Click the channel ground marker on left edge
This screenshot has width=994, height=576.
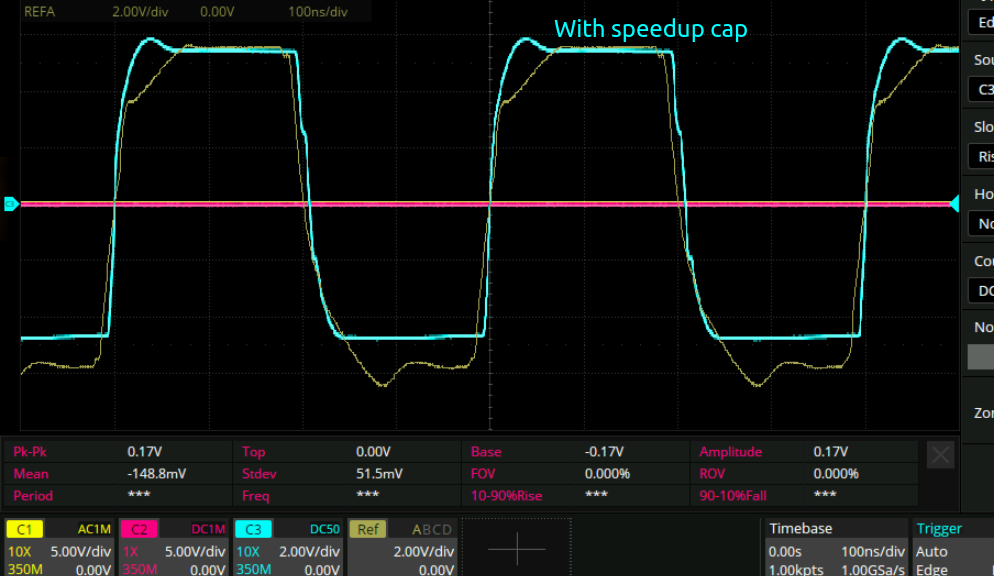pos(10,204)
